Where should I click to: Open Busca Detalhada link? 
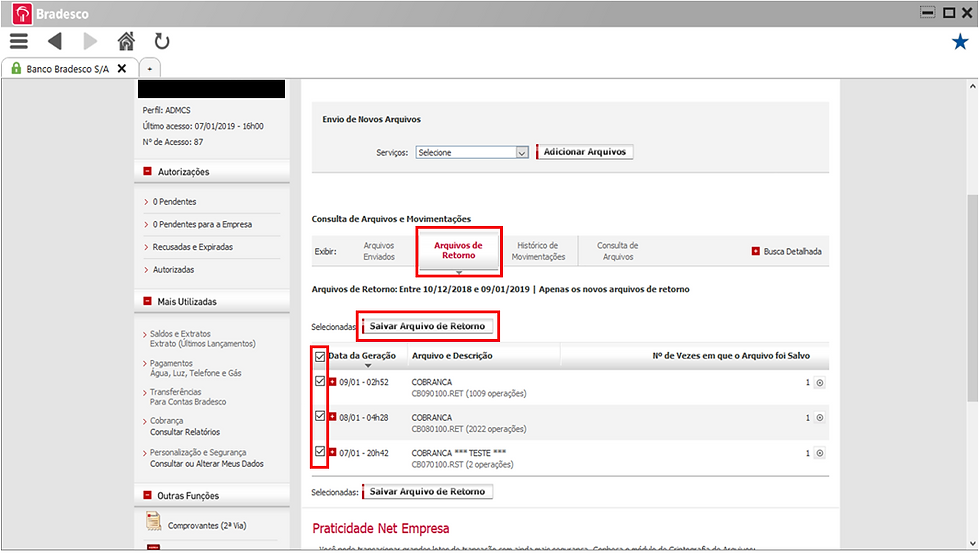click(792, 251)
